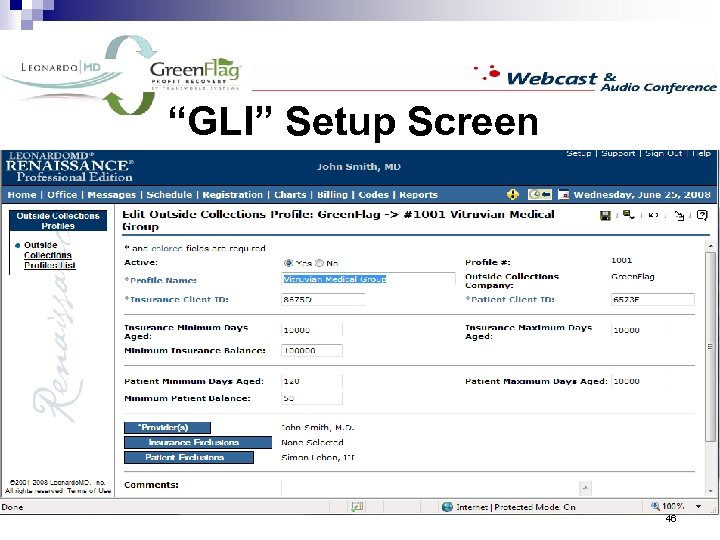The width and height of the screenshot is (720, 540).
Task: Click the Help link in header
Action: pyautogui.click(x=702, y=153)
